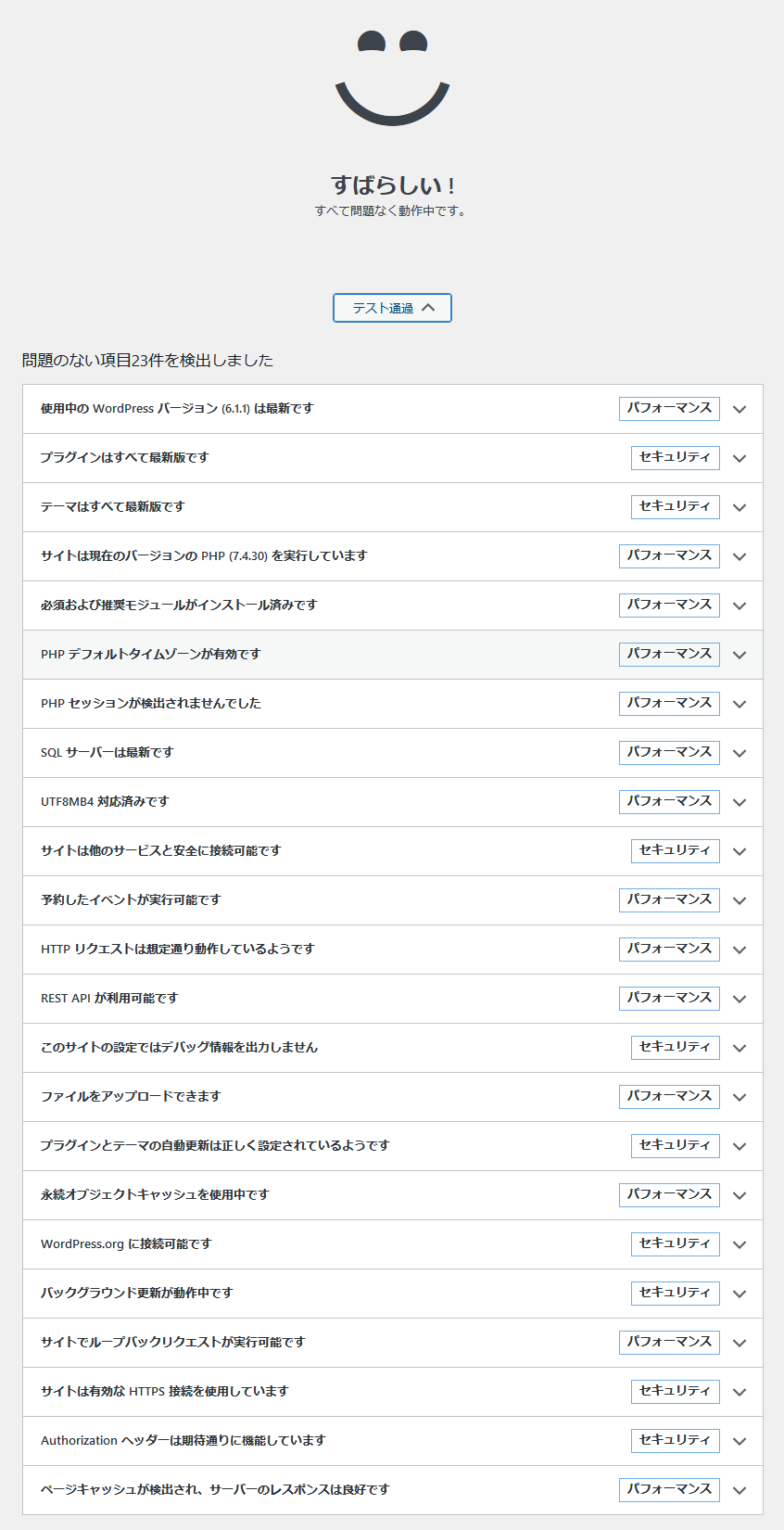Image resolution: width=784 pixels, height=1530 pixels.
Task: Expand 予約したイベントが実行可能です chevron icon
Action: point(739,900)
